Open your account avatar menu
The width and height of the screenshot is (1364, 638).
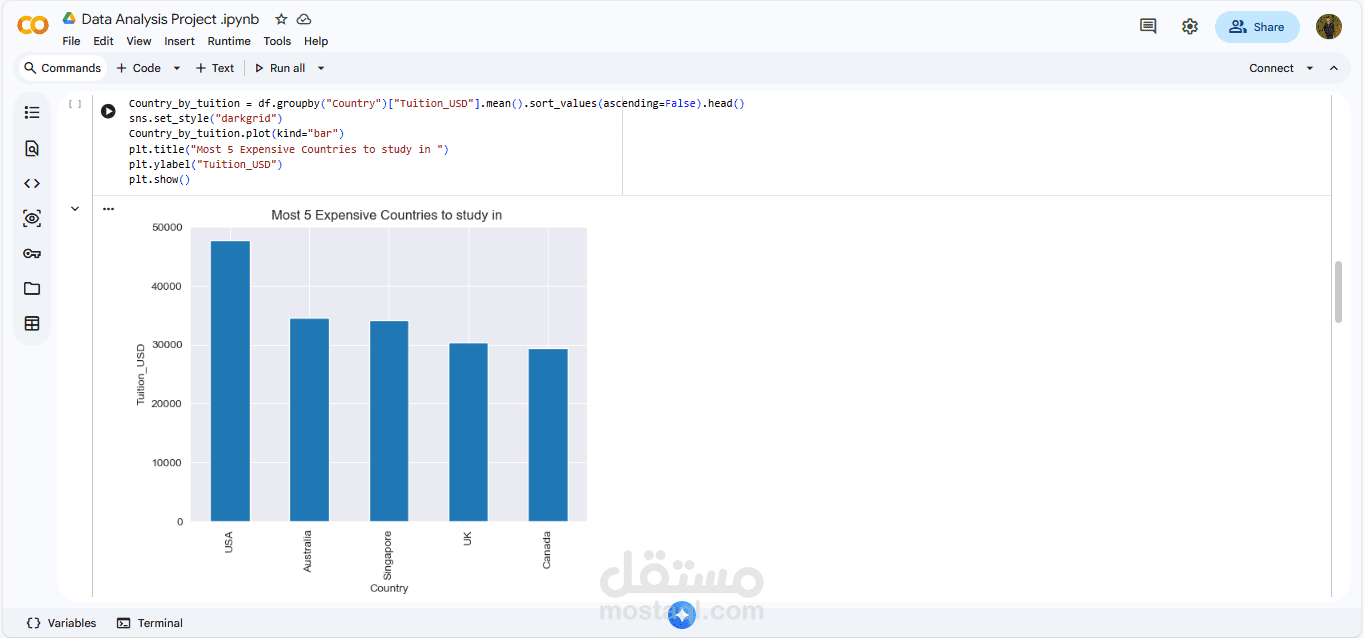click(x=1328, y=26)
